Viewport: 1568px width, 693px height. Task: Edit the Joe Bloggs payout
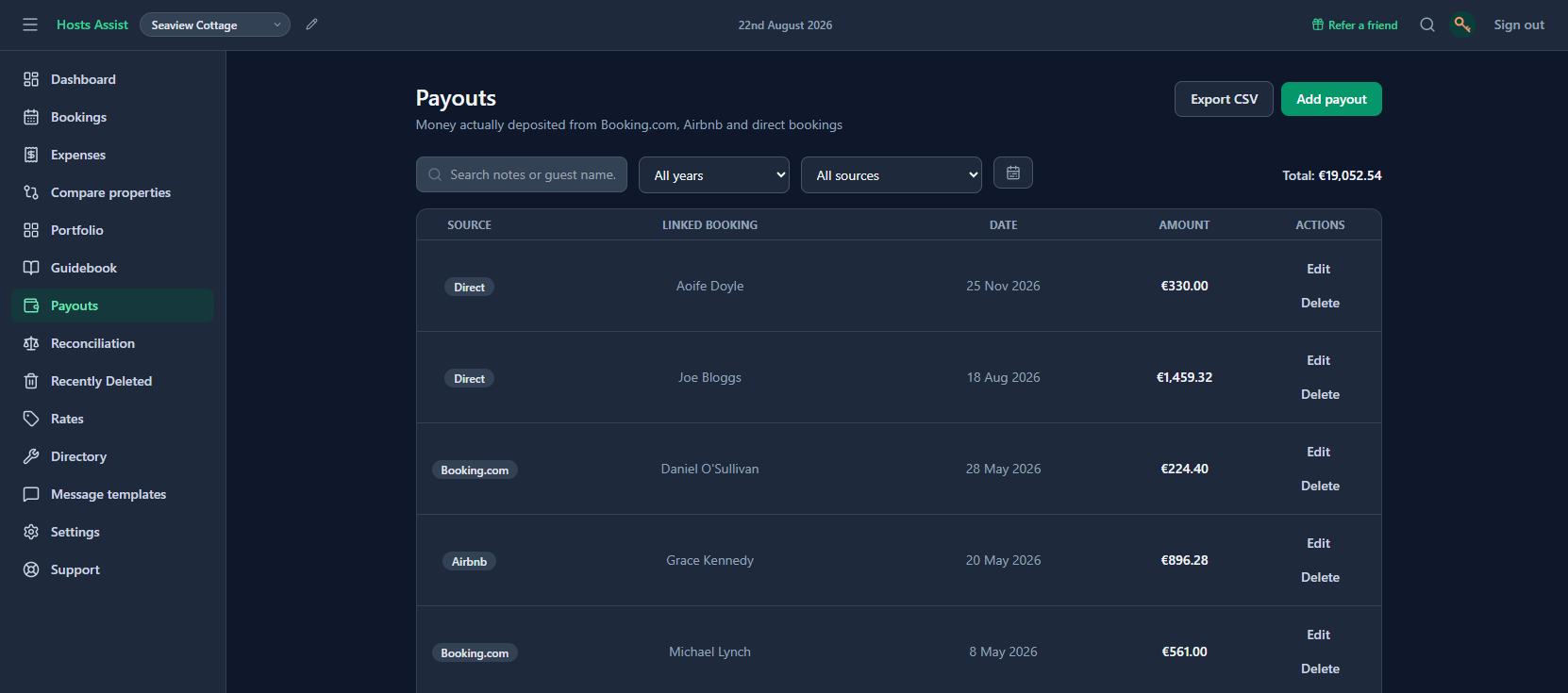pyautogui.click(x=1319, y=360)
